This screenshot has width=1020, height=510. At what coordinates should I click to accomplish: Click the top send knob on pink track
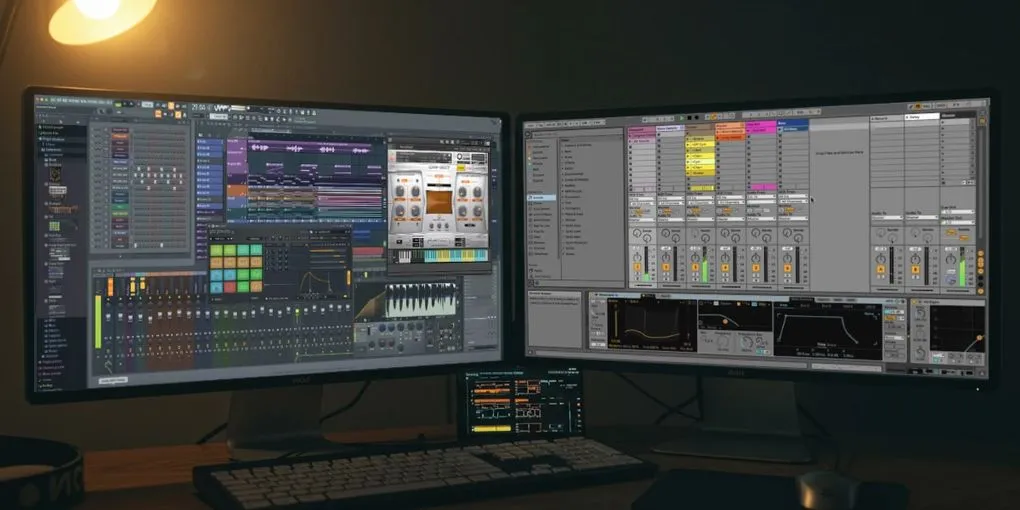point(636,233)
